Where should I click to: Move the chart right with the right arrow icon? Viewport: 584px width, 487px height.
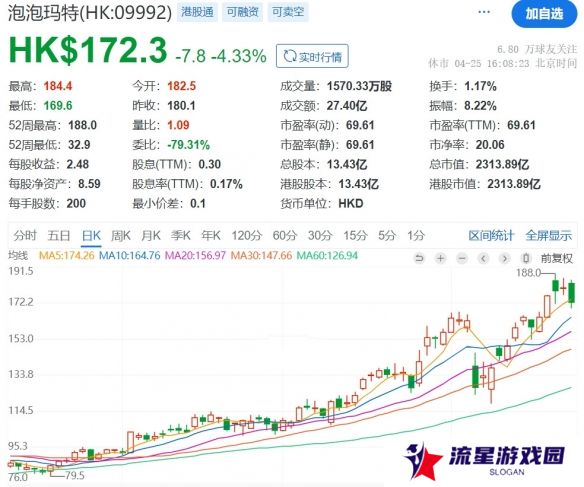[505, 258]
